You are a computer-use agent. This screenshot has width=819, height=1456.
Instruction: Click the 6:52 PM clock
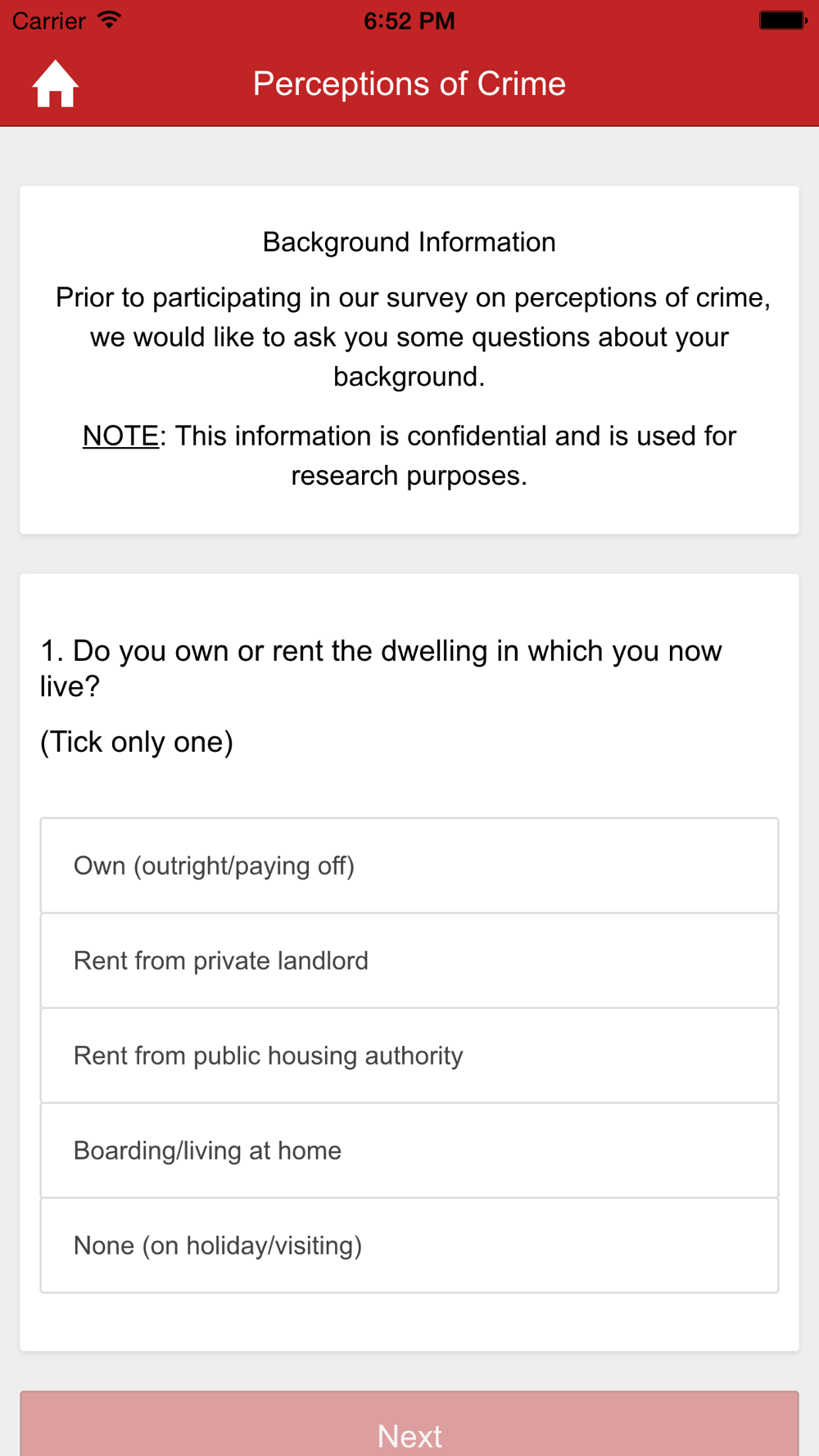pyautogui.click(x=409, y=20)
